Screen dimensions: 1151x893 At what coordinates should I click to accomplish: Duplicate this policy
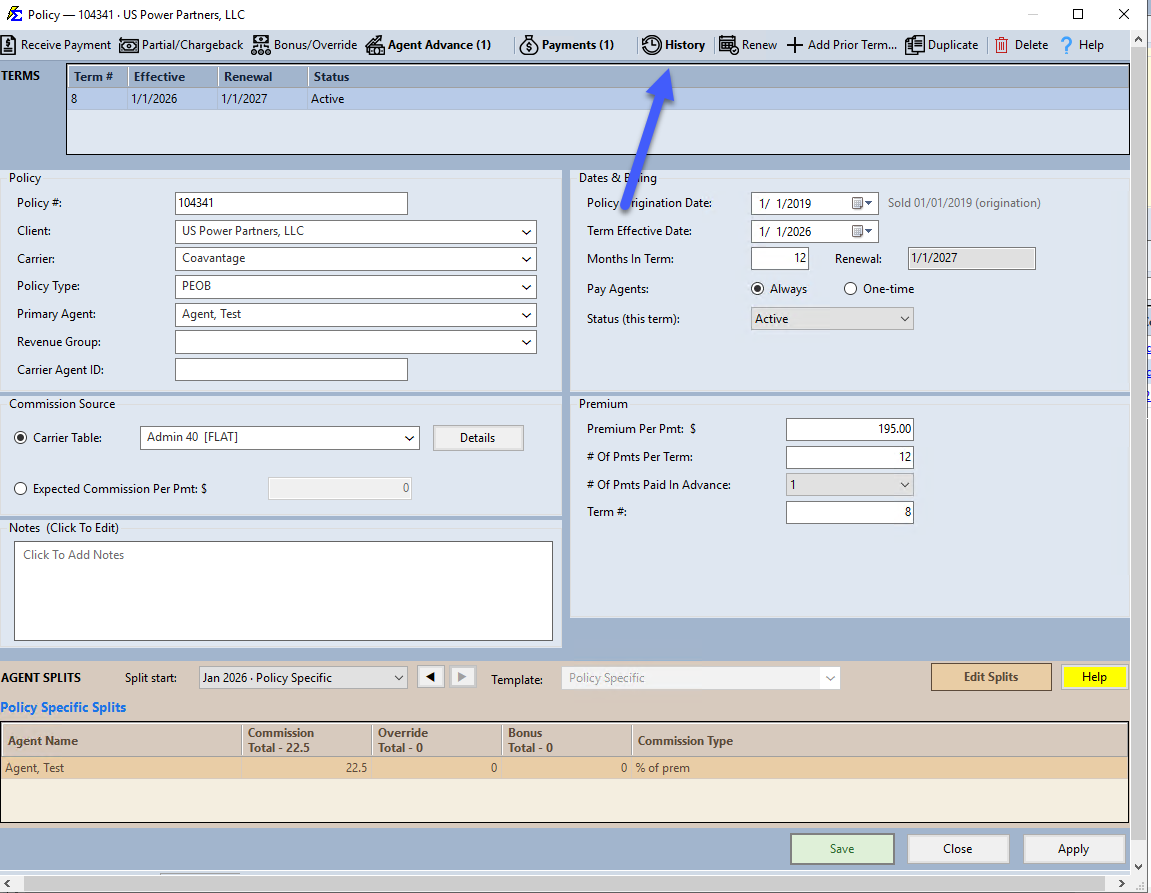coord(942,45)
